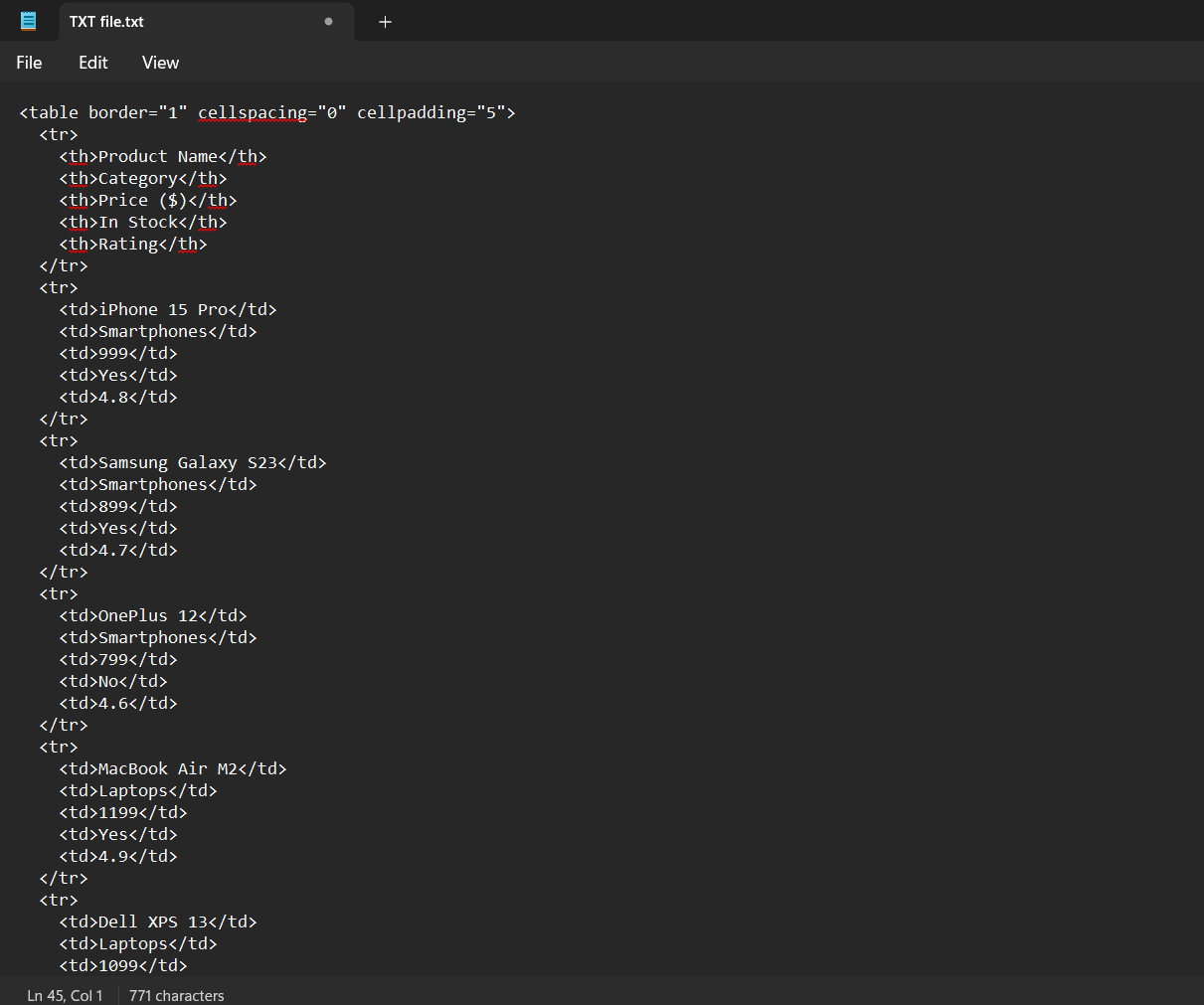This screenshot has height=1005, width=1204.
Task: Click the iPhone 15 Pro cell line
Action: pos(168,309)
